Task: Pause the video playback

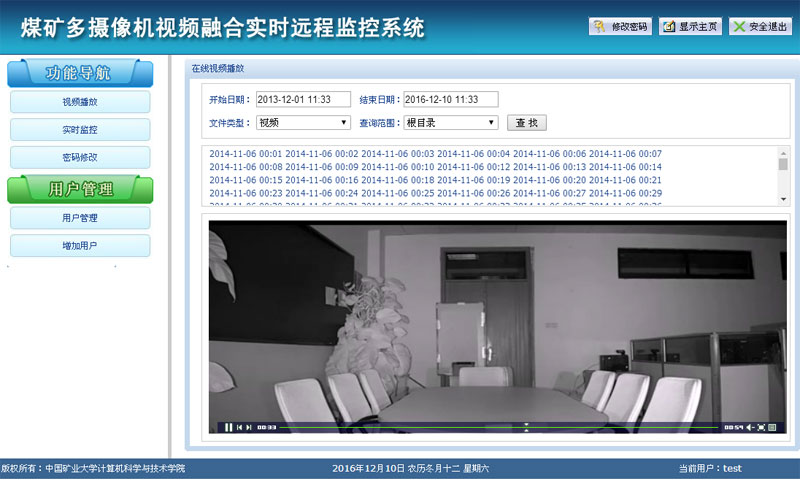Action: [x=229, y=427]
